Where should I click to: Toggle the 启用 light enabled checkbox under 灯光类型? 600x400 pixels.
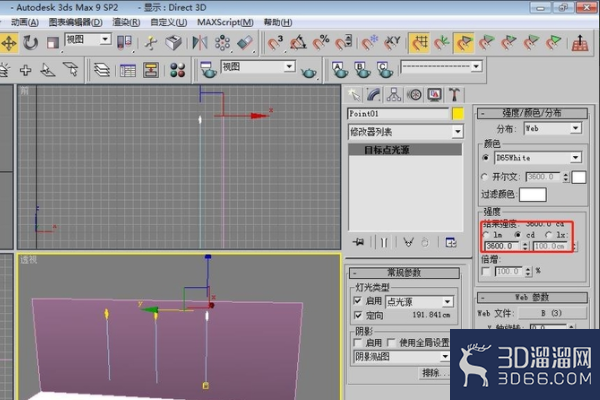tap(358, 301)
